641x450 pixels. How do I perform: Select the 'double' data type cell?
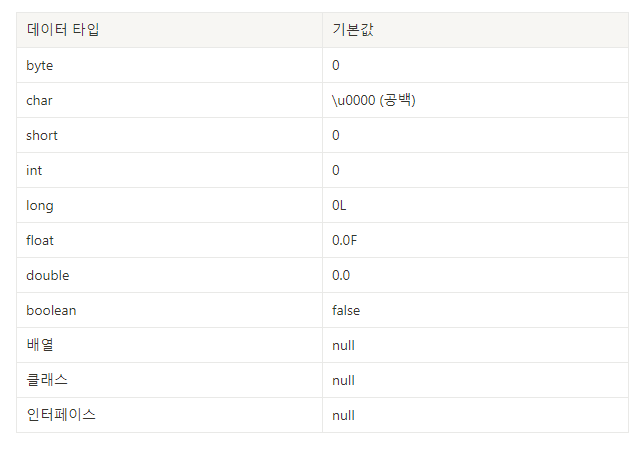pos(169,275)
